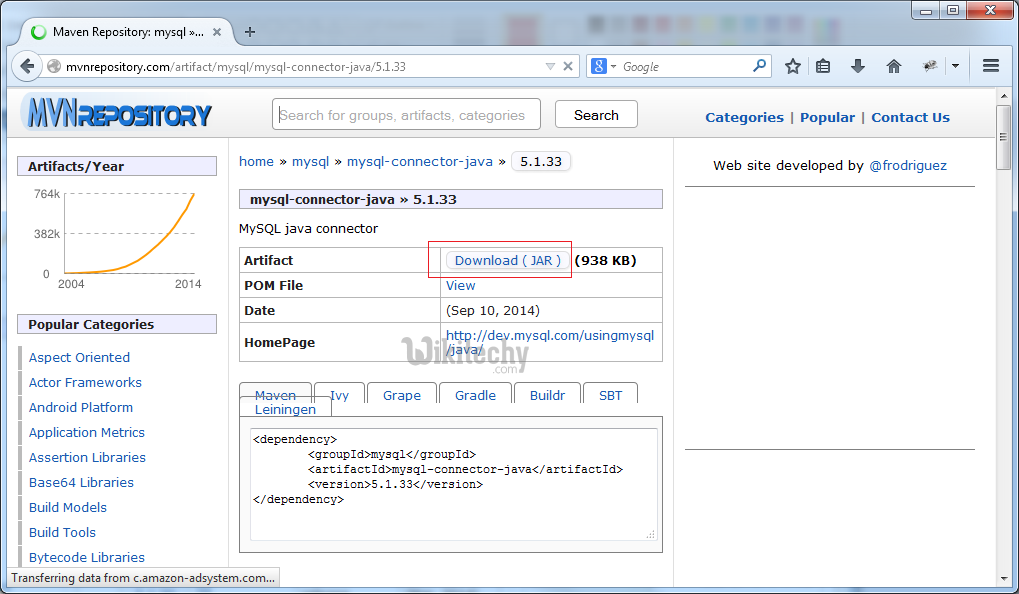Bookmark this page with the star icon

pyautogui.click(x=792, y=67)
